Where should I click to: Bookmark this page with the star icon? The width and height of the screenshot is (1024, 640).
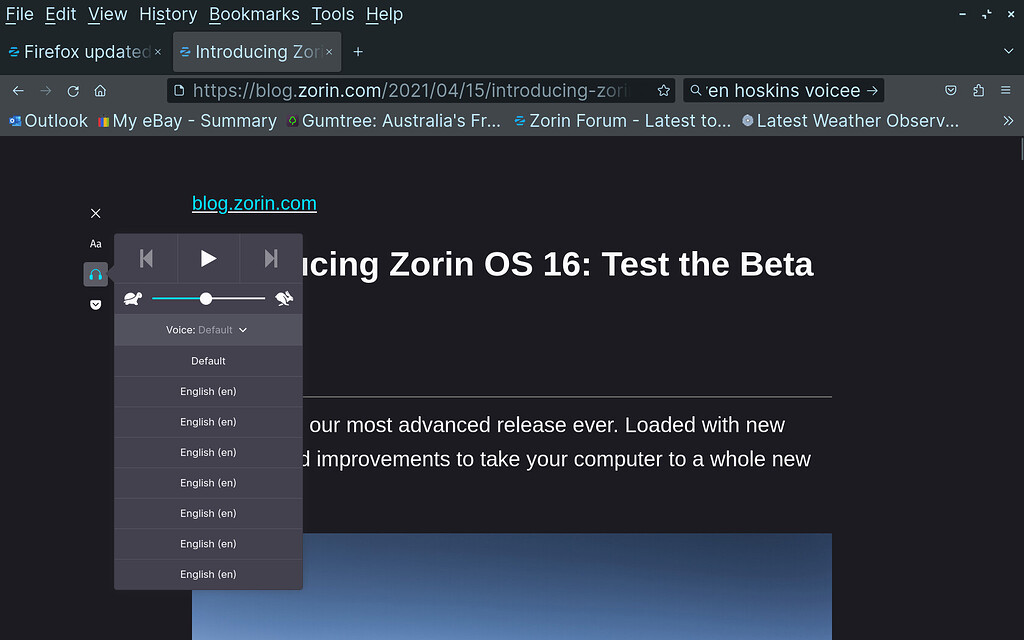tap(664, 91)
